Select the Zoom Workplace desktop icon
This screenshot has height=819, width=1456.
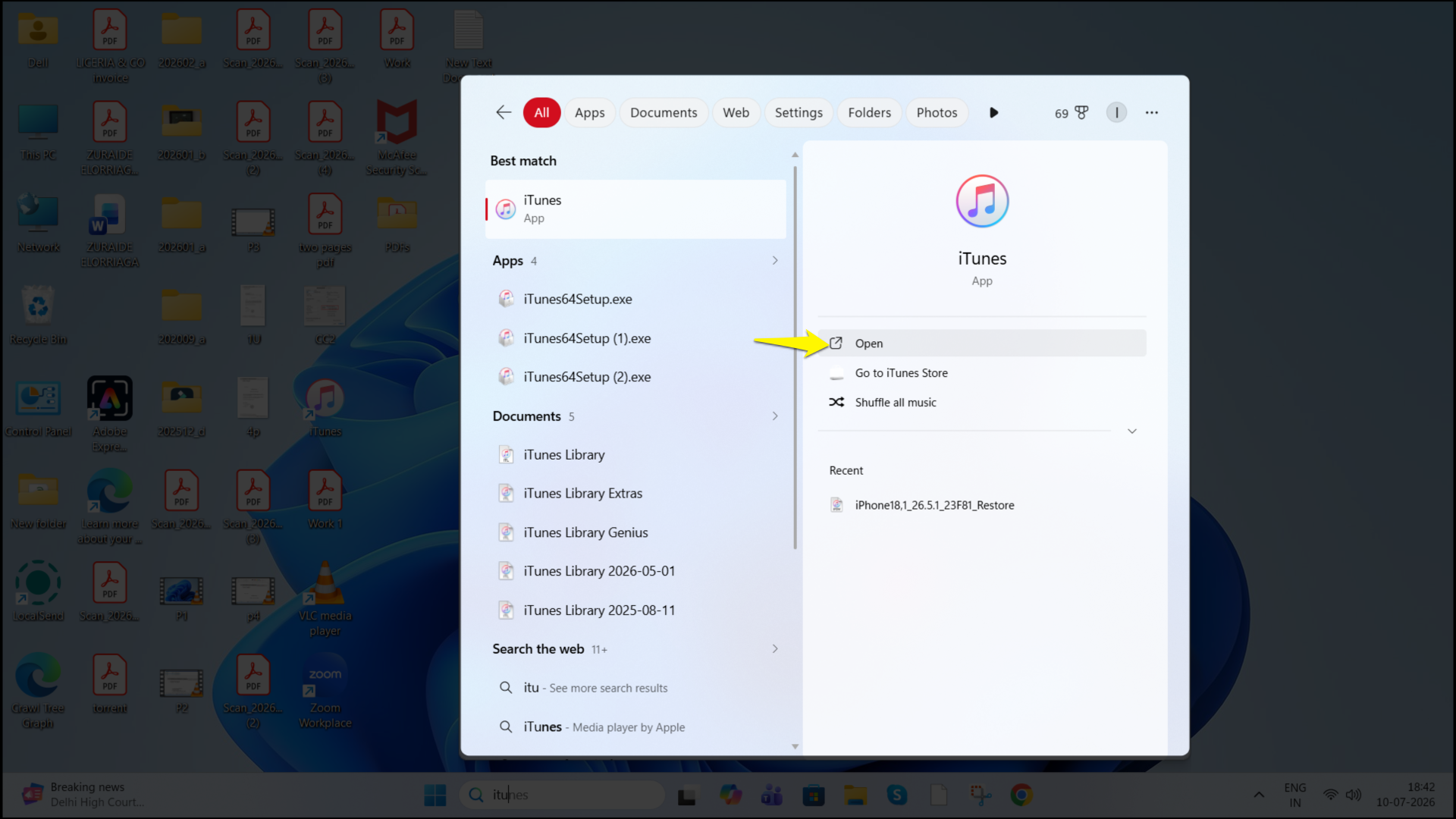click(325, 692)
